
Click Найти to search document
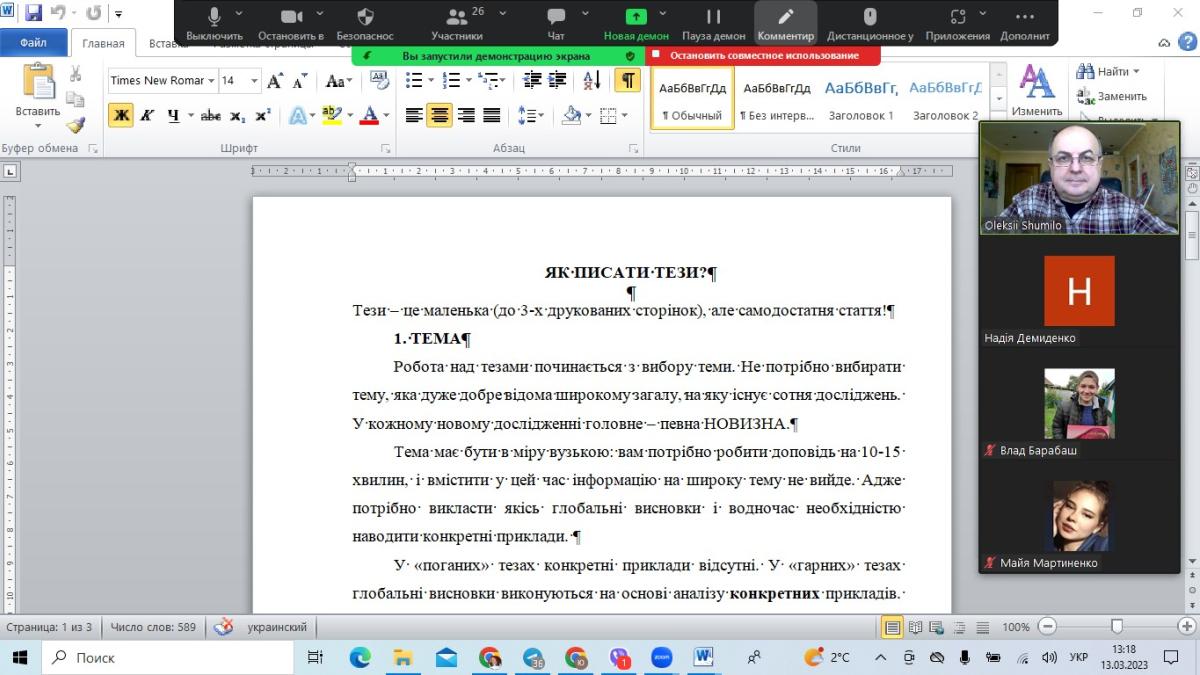pos(1108,72)
